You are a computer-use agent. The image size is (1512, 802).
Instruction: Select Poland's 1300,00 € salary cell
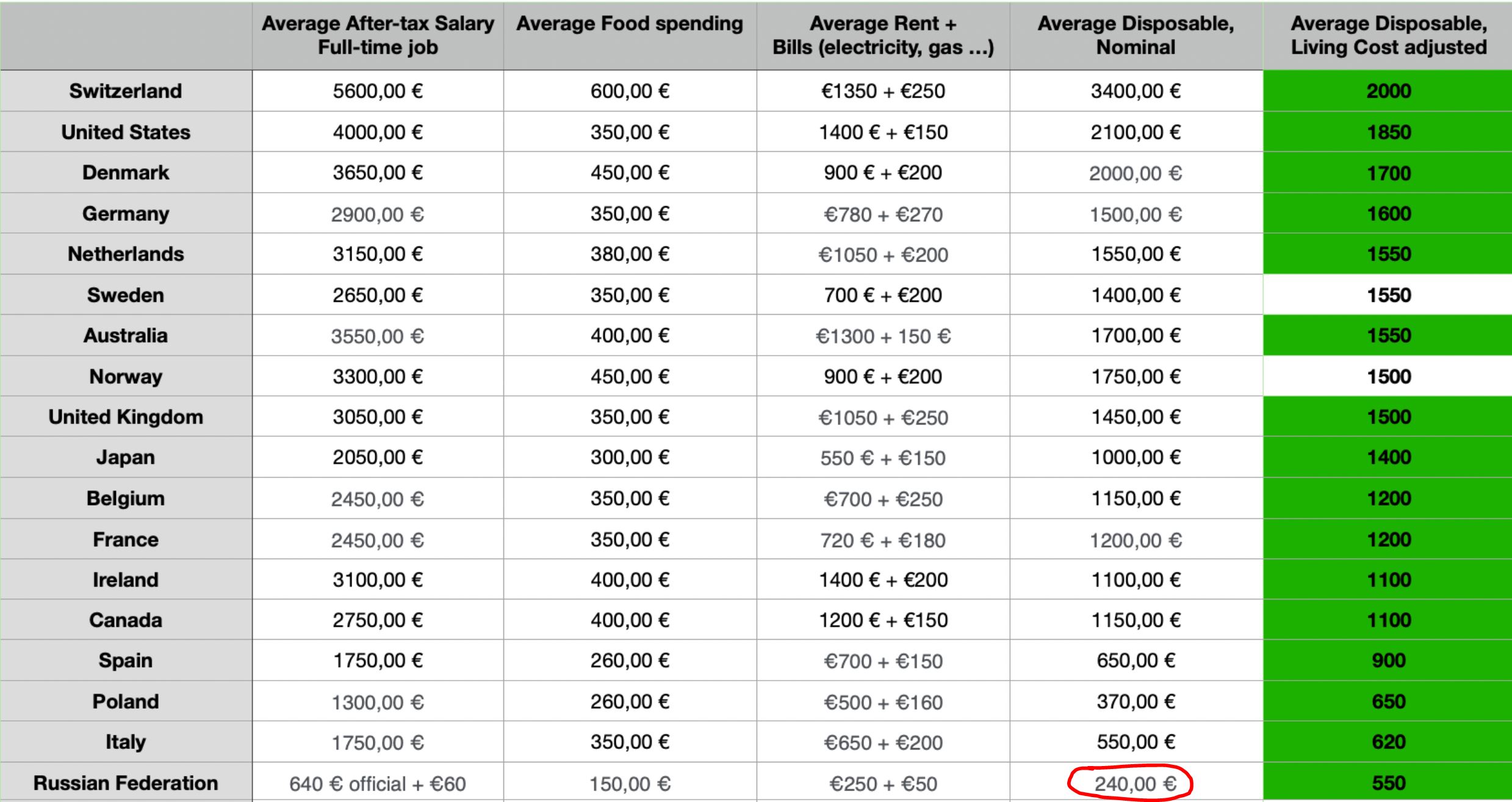click(x=378, y=701)
